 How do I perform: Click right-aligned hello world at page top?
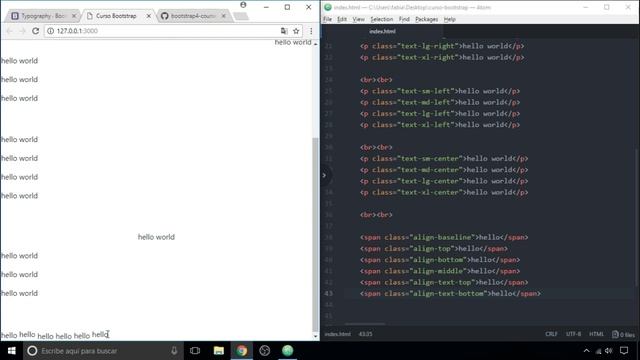point(293,42)
